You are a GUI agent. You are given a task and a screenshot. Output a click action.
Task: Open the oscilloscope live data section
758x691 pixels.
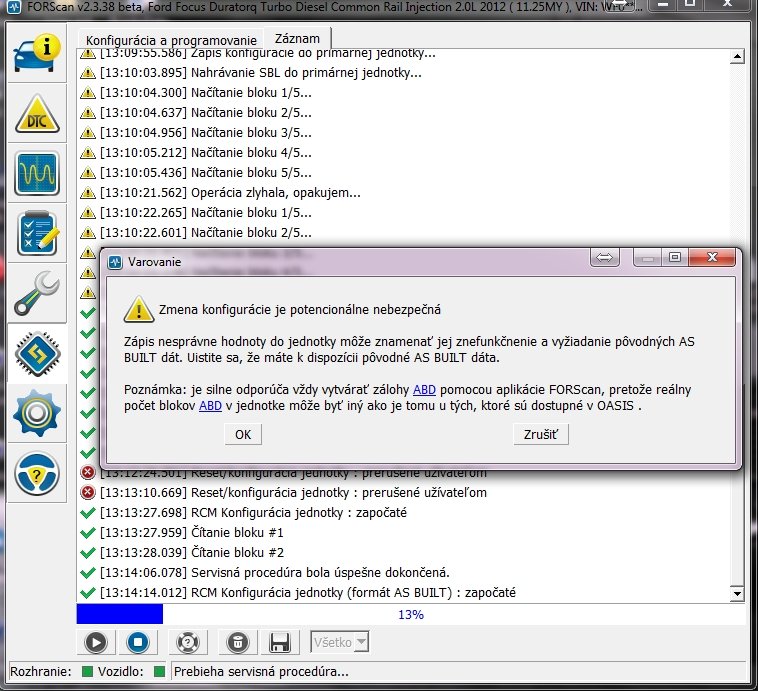tap(38, 173)
